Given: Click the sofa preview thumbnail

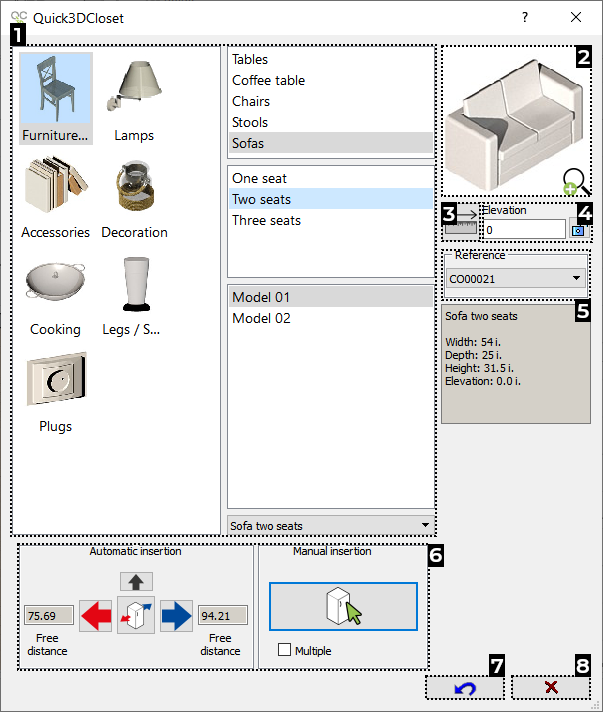Looking at the screenshot, I should (516, 121).
